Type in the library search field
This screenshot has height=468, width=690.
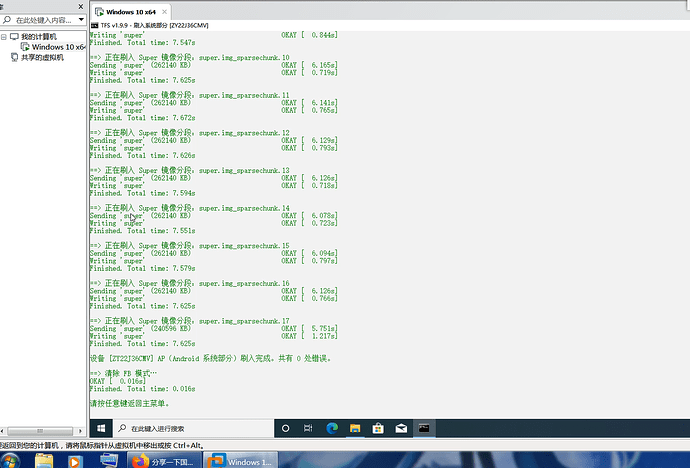tap(44, 20)
